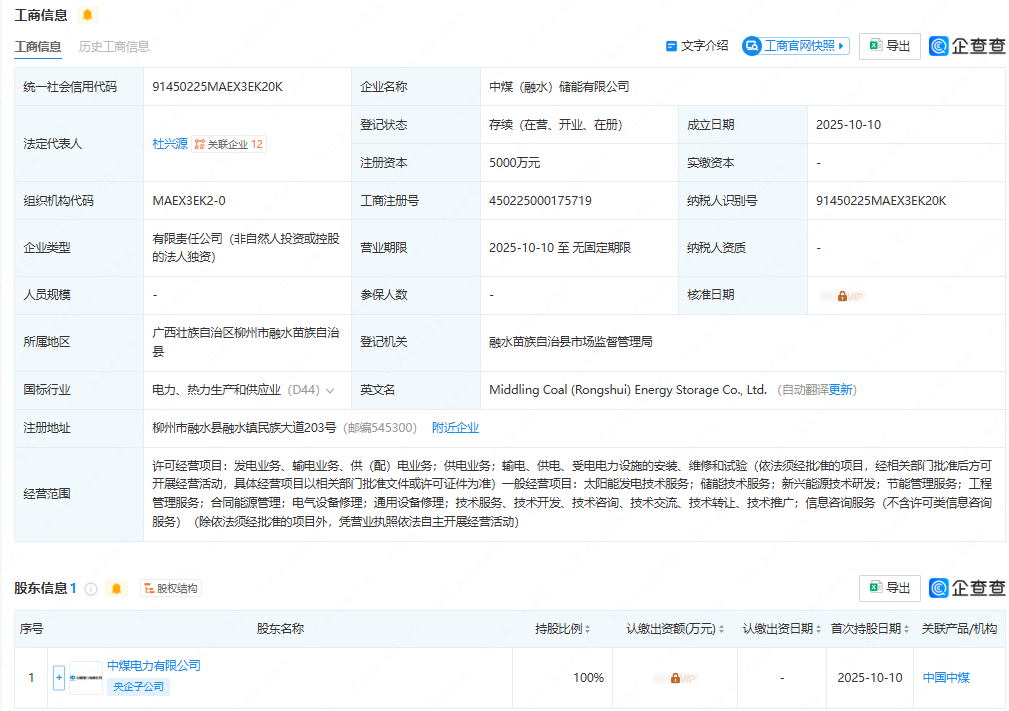The height and width of the screenshot is (711, 1009).
Task: Expand shareholder row with plus button
Action: (x=59, y=678)
